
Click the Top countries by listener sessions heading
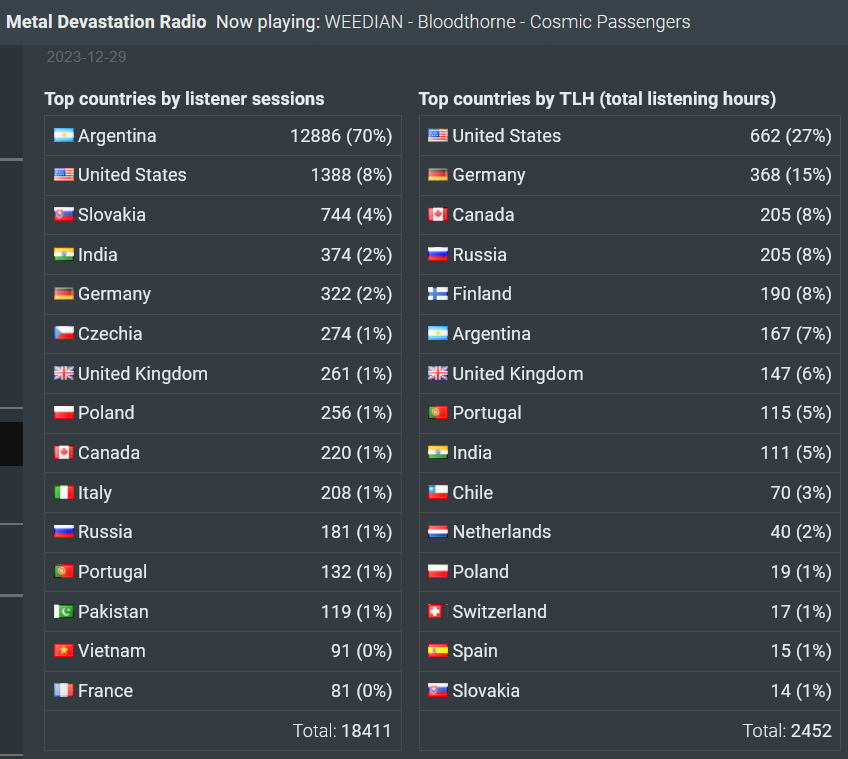click(184, 99)
